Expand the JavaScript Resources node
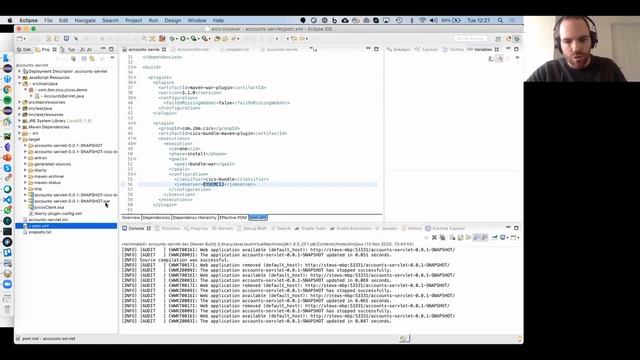Viewport: 640px width, 360px height. pos(19,77)
